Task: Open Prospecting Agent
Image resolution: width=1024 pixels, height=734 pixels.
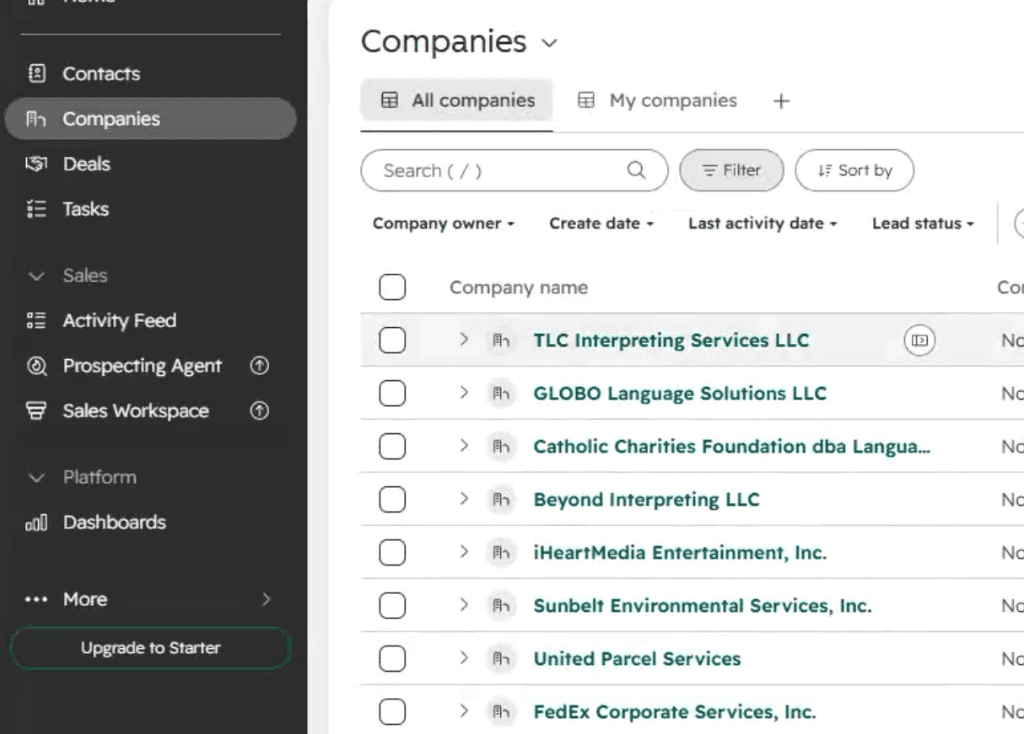Action: tap(142, 366)
